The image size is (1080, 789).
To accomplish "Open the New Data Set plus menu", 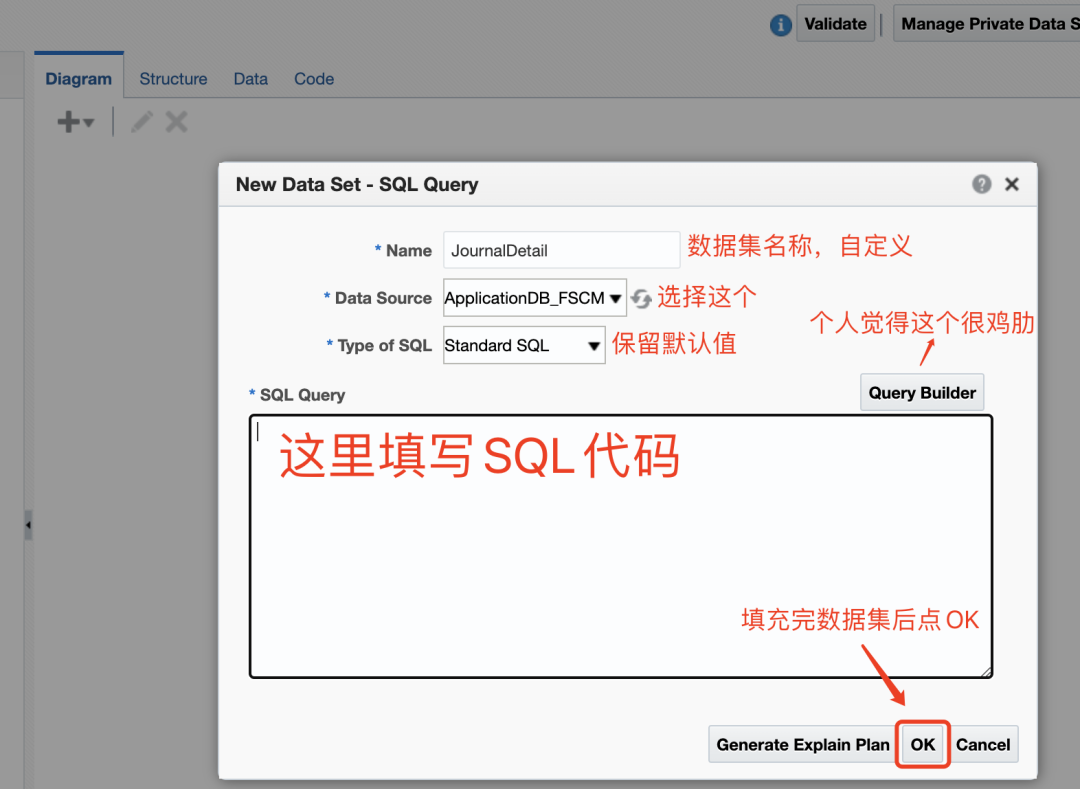I will (75, 122).
